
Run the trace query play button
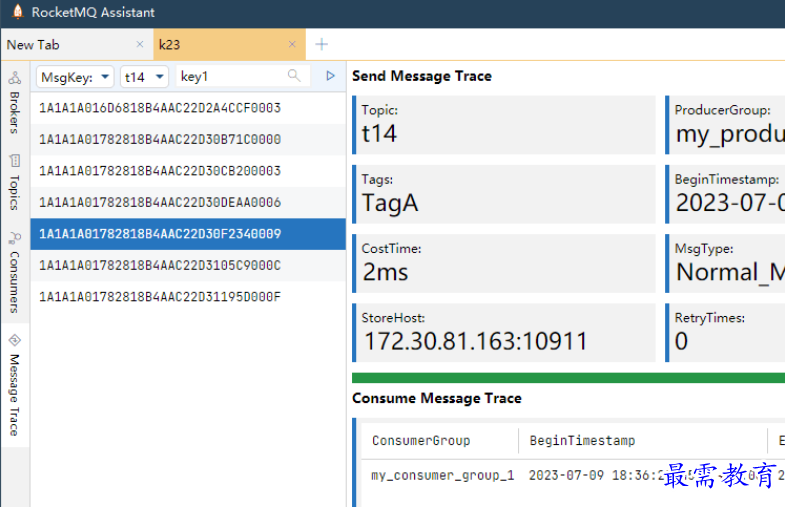[x=330, y=76]
